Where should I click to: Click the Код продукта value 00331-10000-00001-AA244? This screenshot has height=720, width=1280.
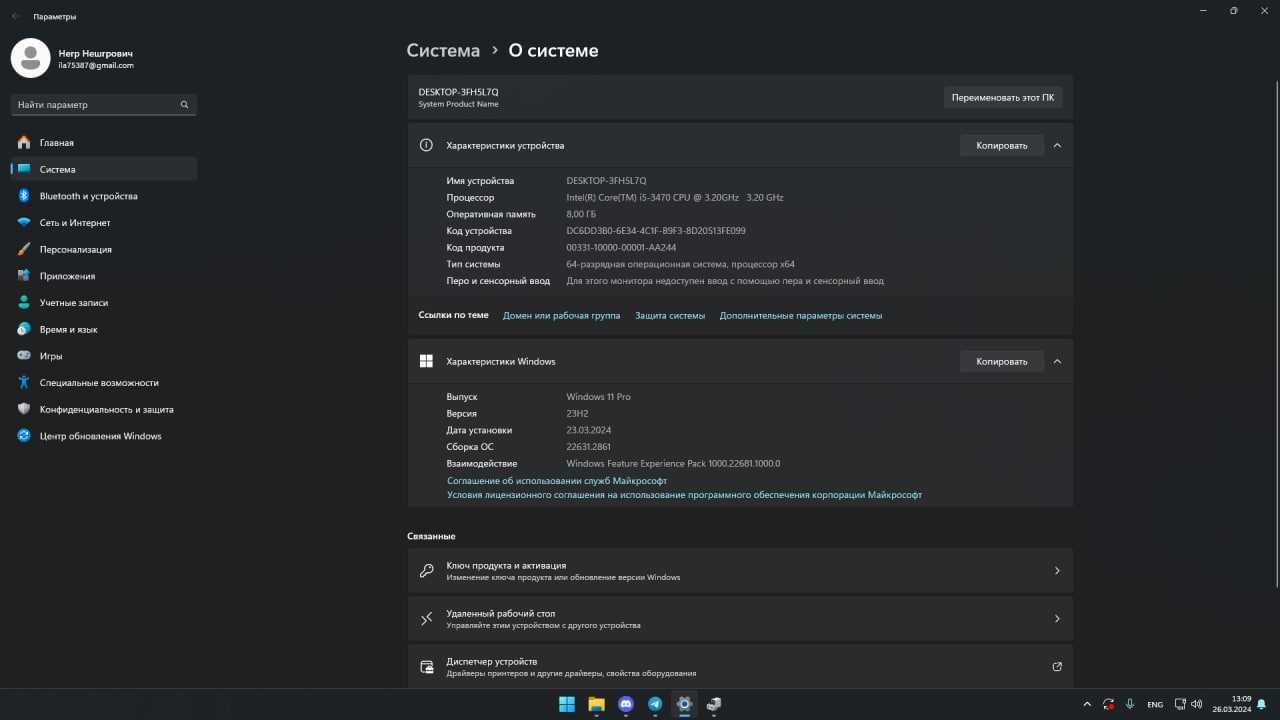point(621,248)
